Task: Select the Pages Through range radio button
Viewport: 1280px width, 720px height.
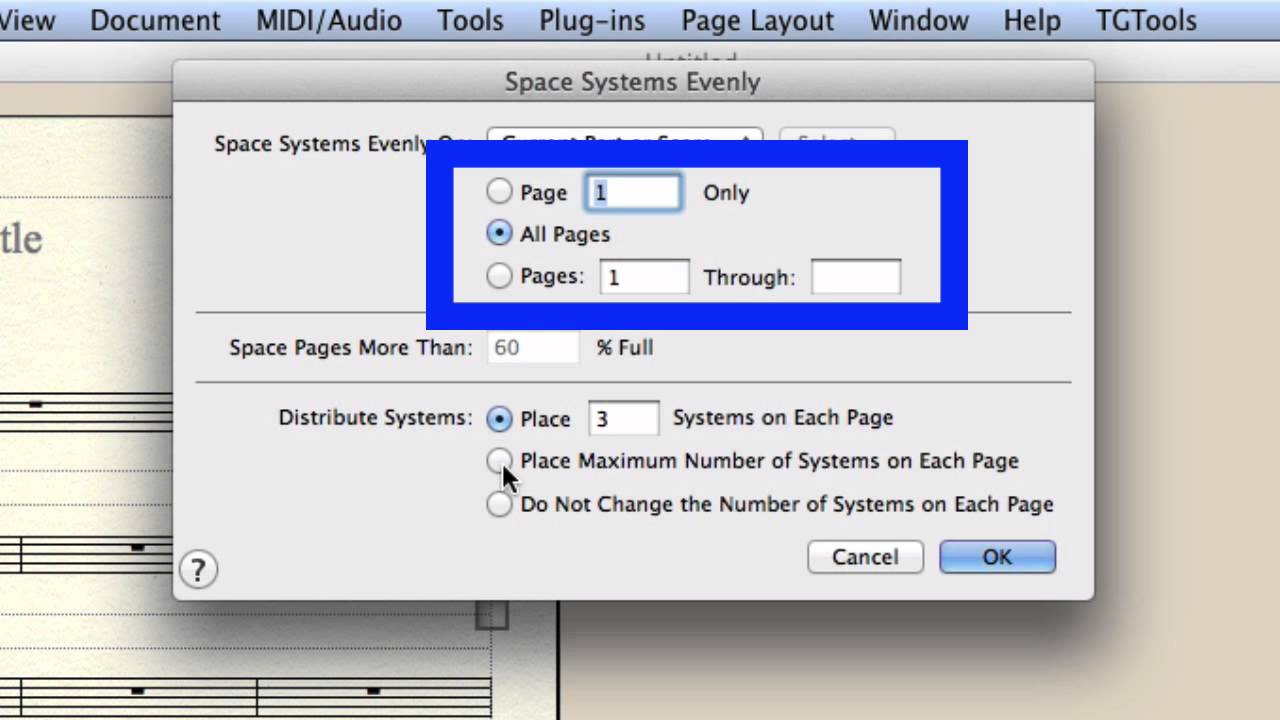Action: 499,276
